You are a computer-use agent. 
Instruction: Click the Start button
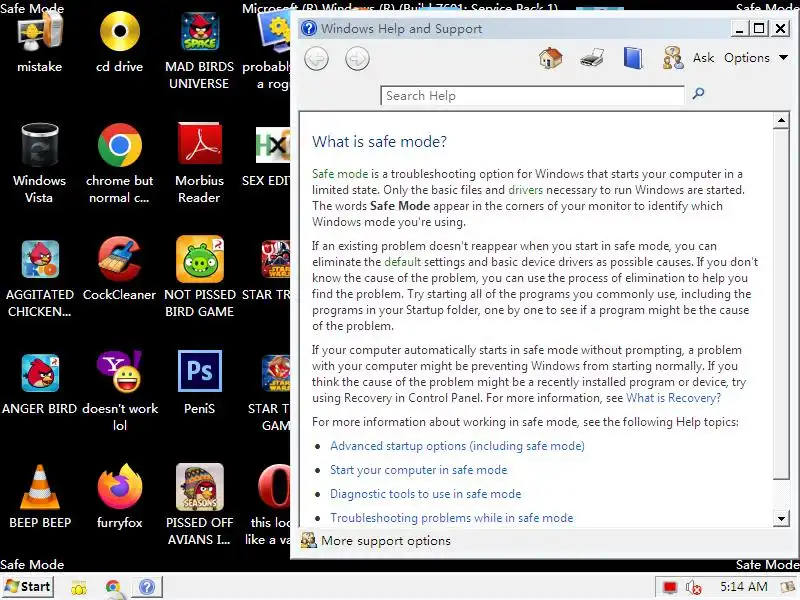click(x=28, y=587)
